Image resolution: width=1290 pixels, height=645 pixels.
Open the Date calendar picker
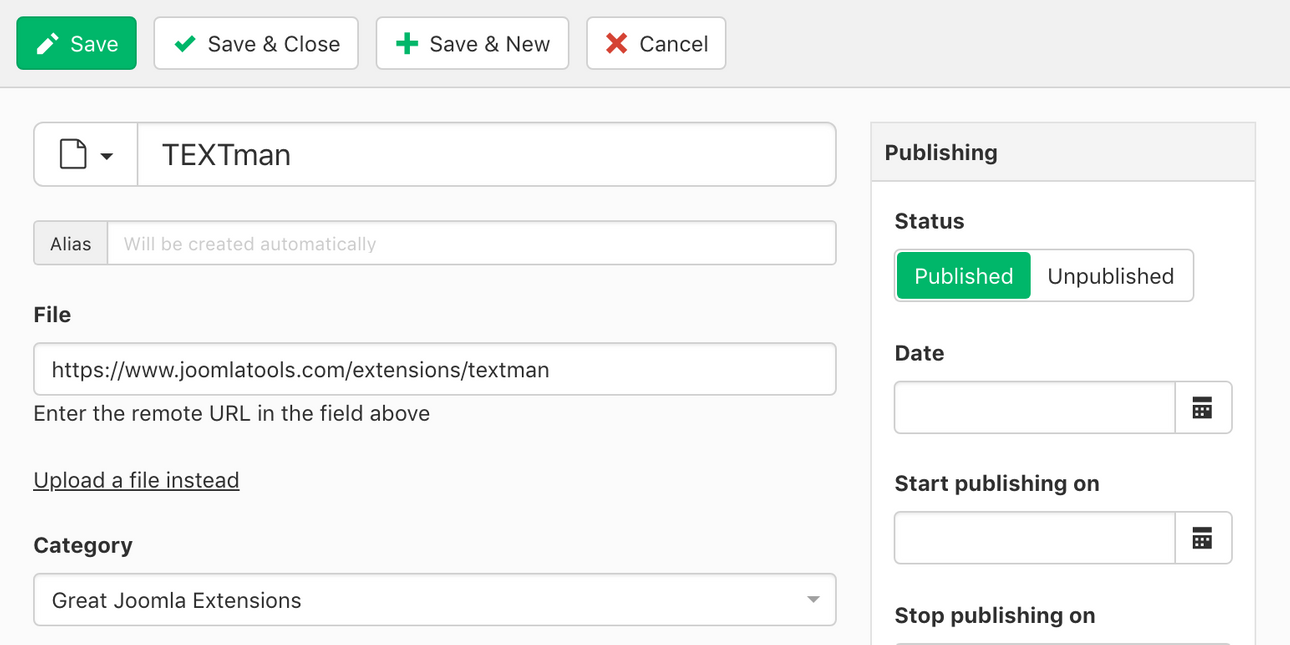click(x=1203, y=407)
